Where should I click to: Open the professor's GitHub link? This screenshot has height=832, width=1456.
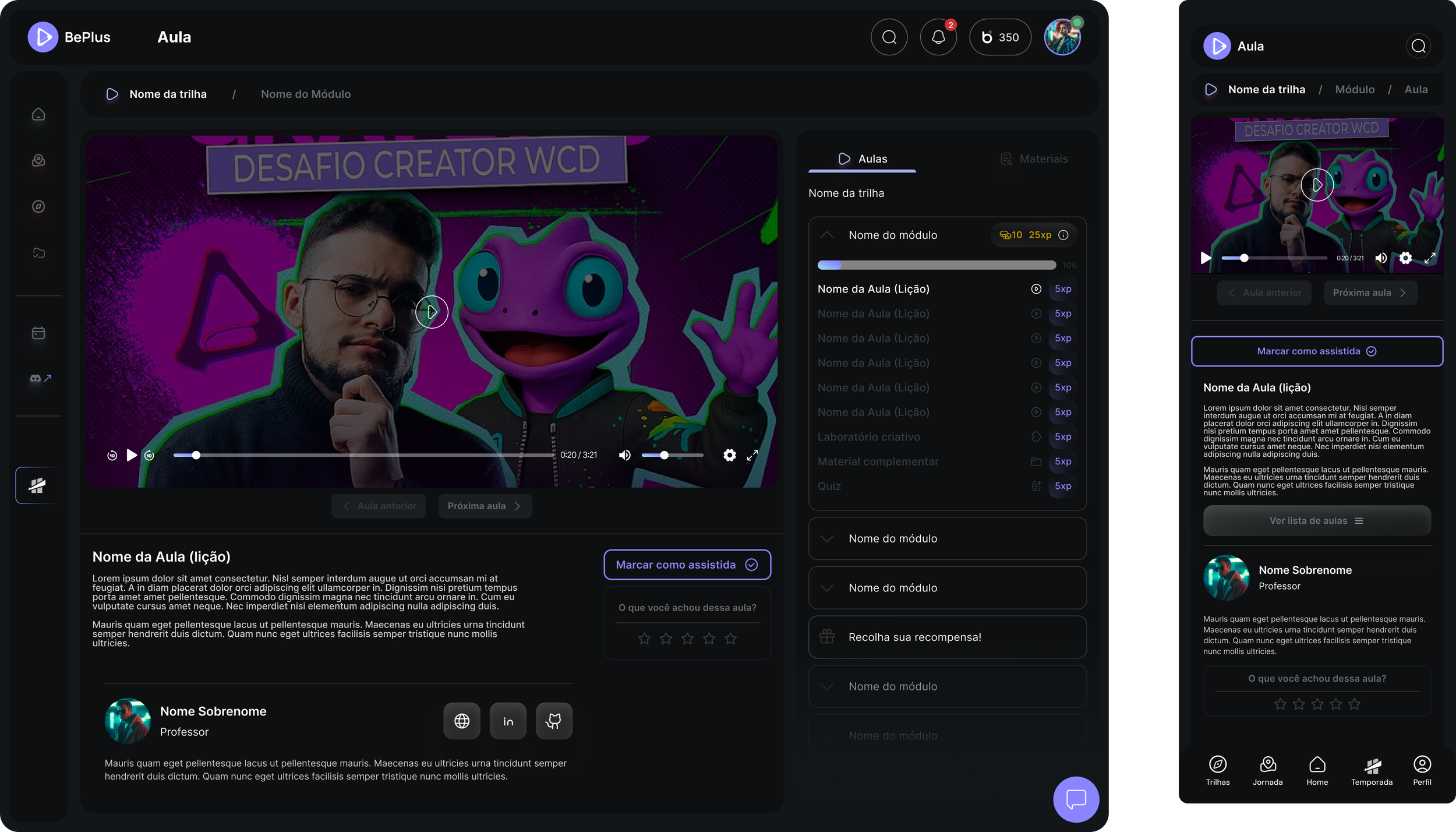[x=554, y=721]
